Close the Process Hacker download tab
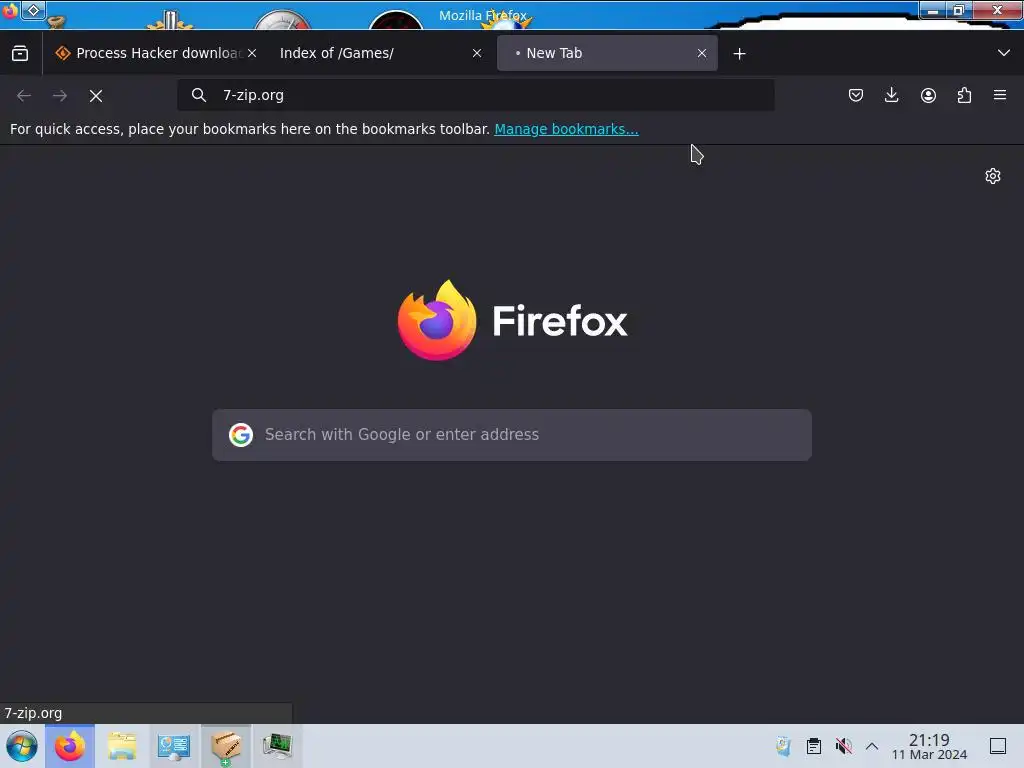The height and width of the screenshot is (768, 1024). point(252,54)
